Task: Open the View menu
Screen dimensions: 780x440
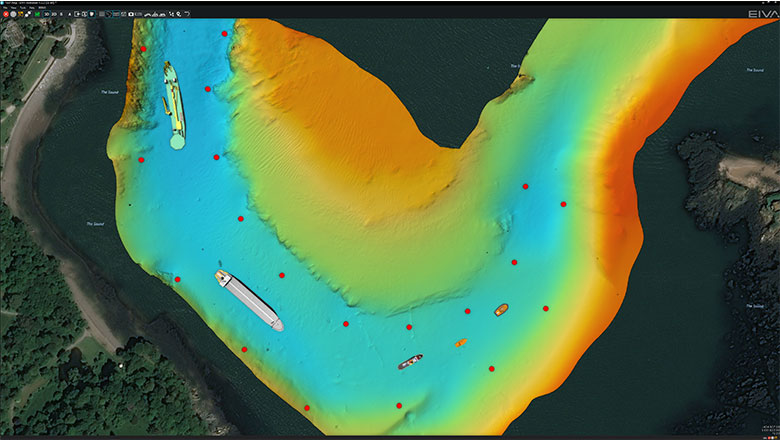Action: pos(14,7)
